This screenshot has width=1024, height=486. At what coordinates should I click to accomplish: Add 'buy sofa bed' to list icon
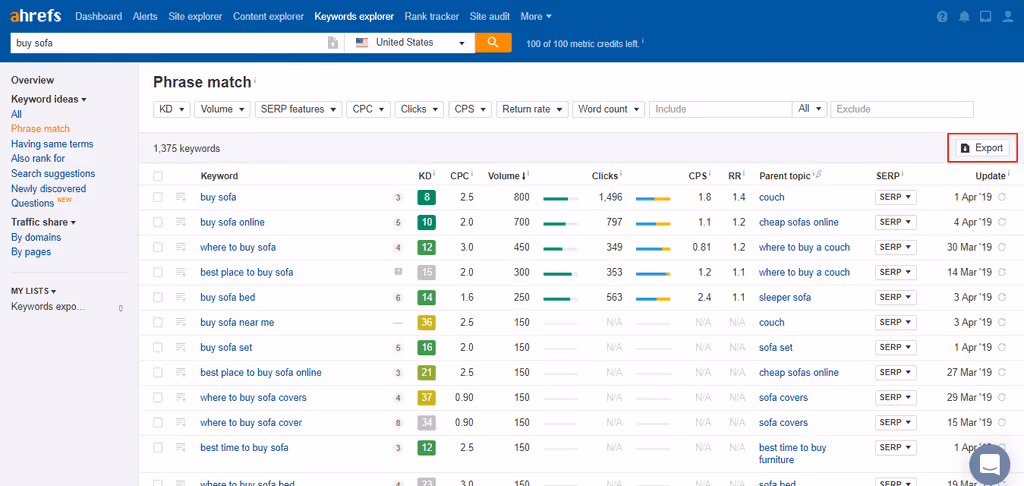pyautogui.click(x=181, y=297)
